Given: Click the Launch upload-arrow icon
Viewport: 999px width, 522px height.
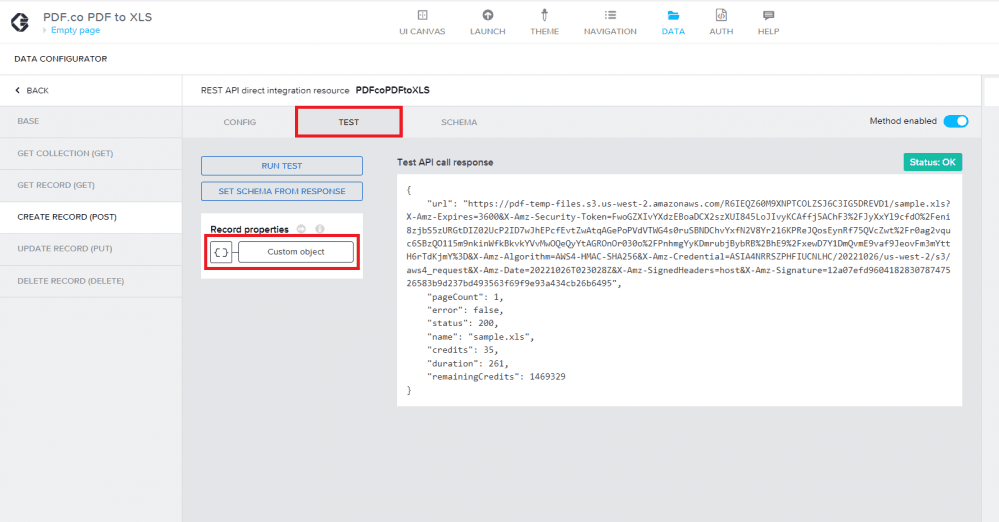Looking at the screenshot, I should click(x=487, y=15).
